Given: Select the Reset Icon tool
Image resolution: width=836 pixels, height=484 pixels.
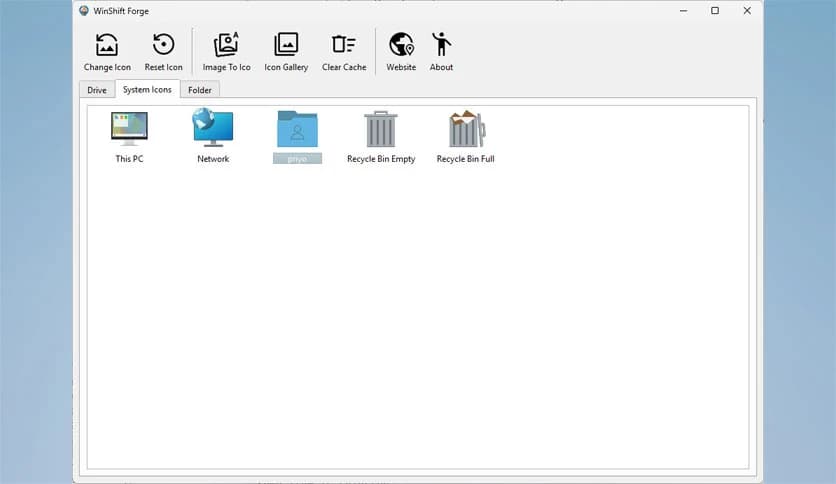Looking at the screenshot, I should pos(163,52).
